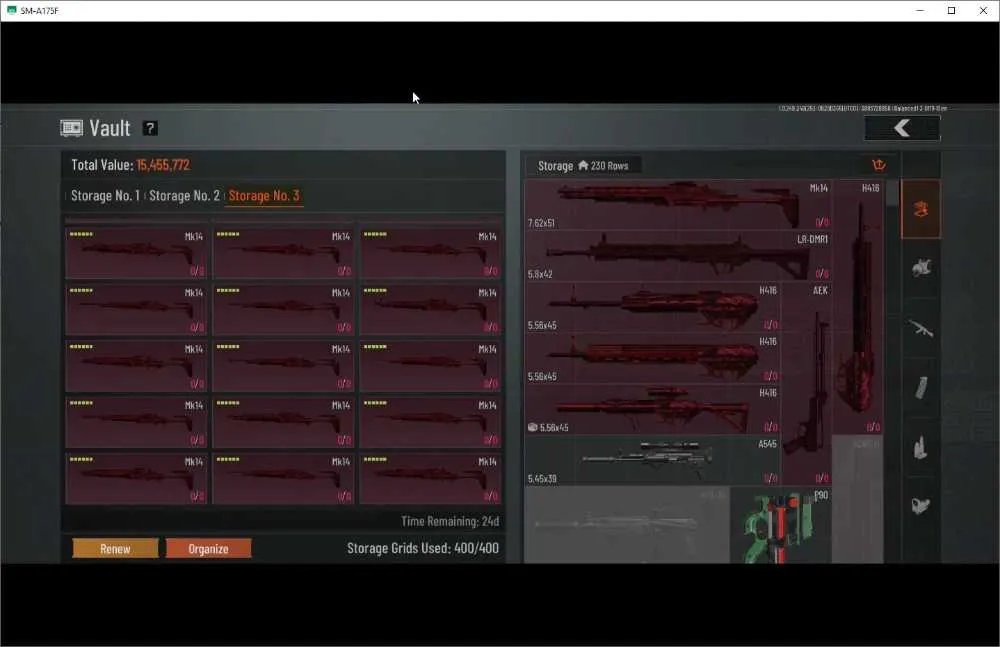The height and width of the screenshot is (647, 1000).
Task: Filter storage by the rifle category icon
Action: 921,328
